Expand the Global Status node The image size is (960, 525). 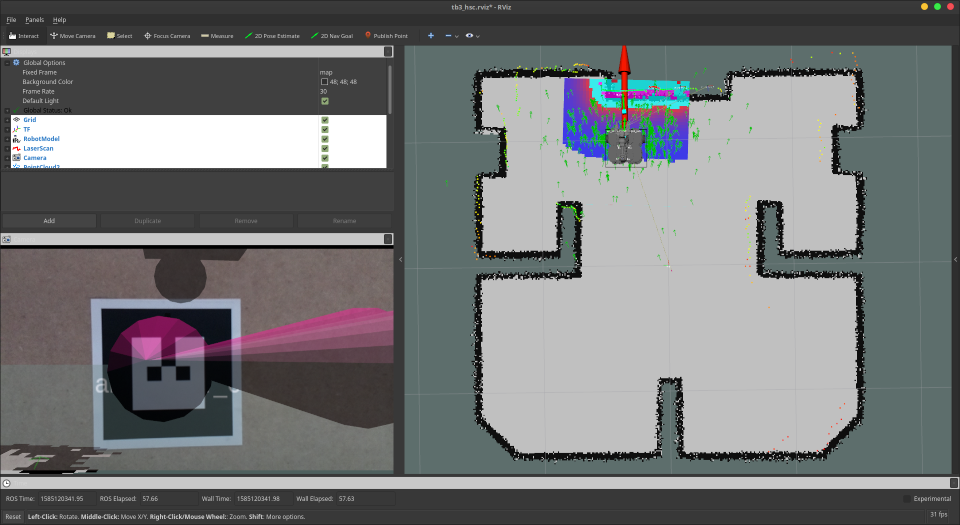7,110
